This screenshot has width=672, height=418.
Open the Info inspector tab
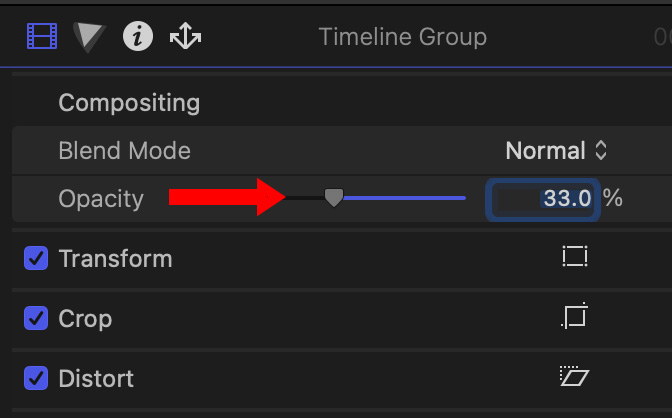(x=138, y=38)
